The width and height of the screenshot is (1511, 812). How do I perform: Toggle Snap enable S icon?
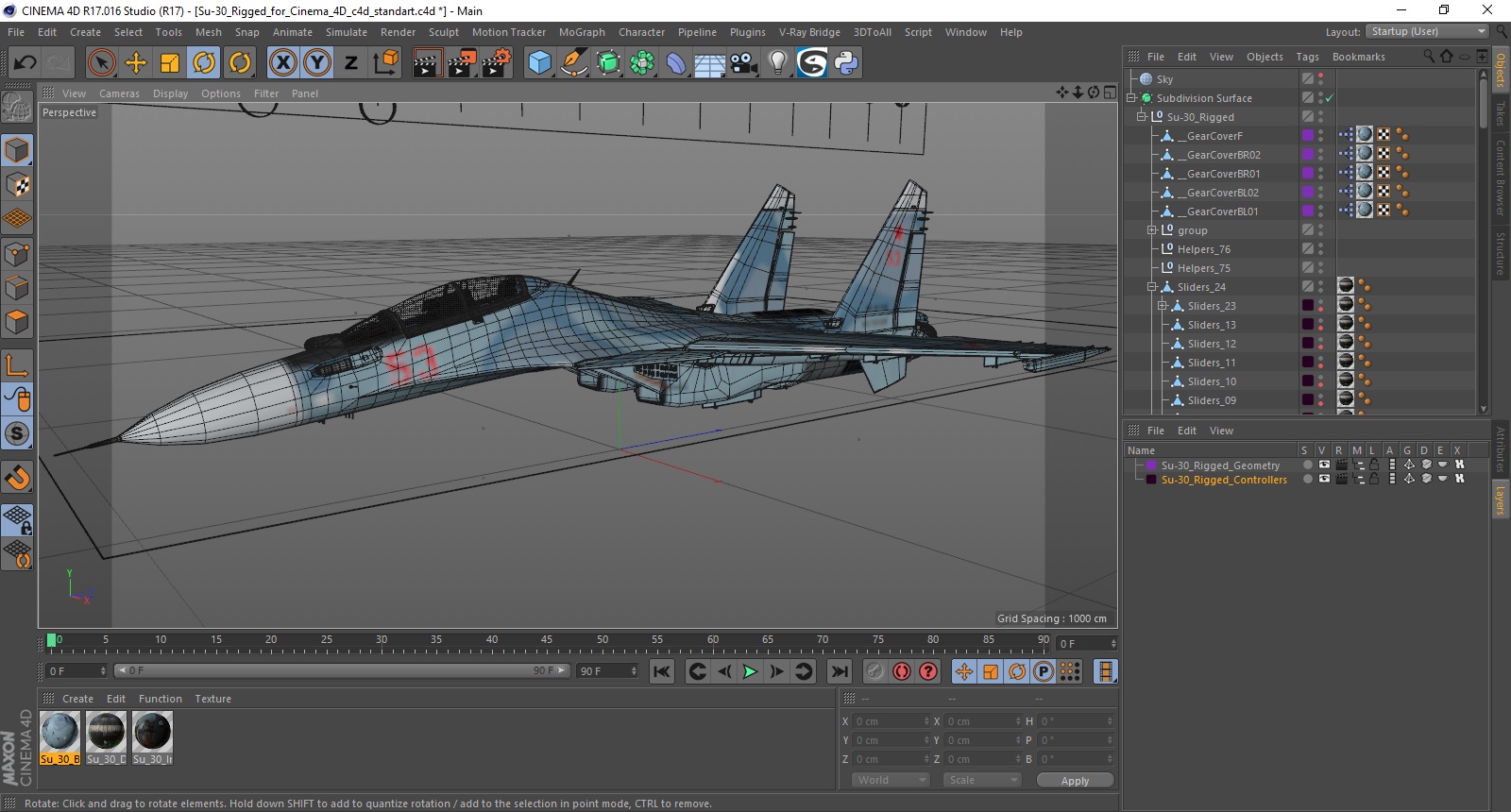coord(17,434)
